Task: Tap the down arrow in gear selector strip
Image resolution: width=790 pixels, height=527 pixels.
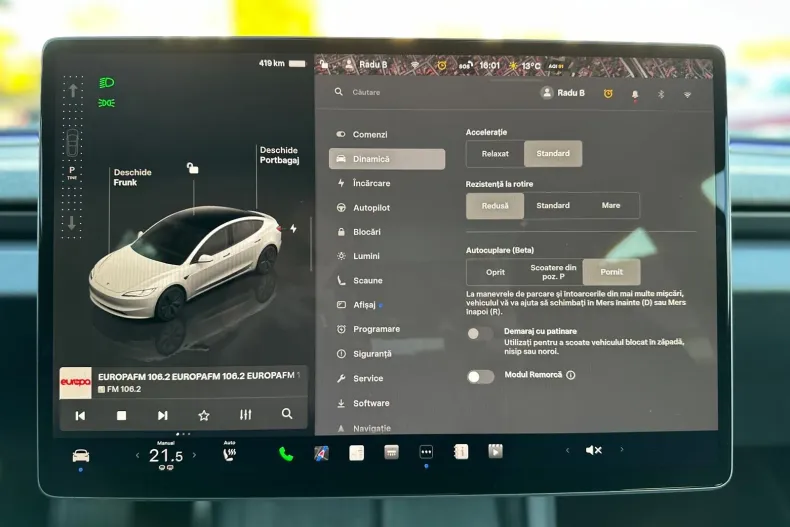Action: pyautogui.click(x=72, y=223)
